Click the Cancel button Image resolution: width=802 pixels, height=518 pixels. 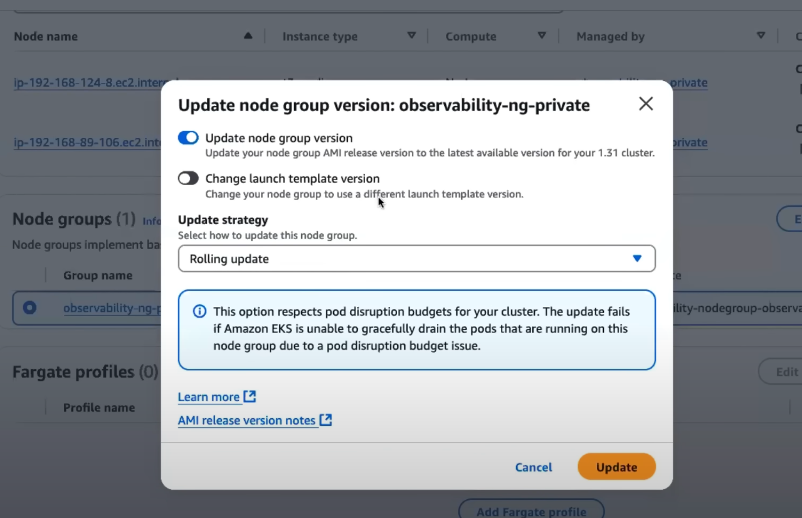(533, 467)
